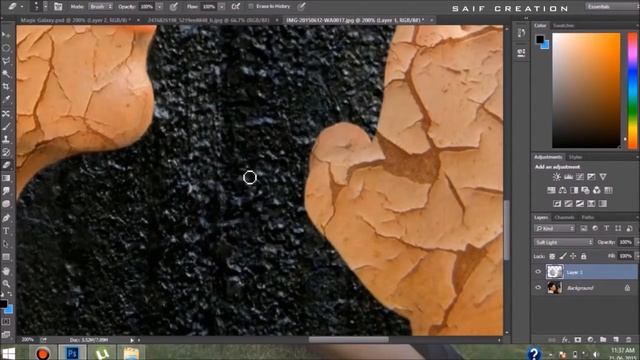Hide Layer 1 via eye icon
Image resolution: width=640 pixels, height=360 pixels.
point(538,272)
